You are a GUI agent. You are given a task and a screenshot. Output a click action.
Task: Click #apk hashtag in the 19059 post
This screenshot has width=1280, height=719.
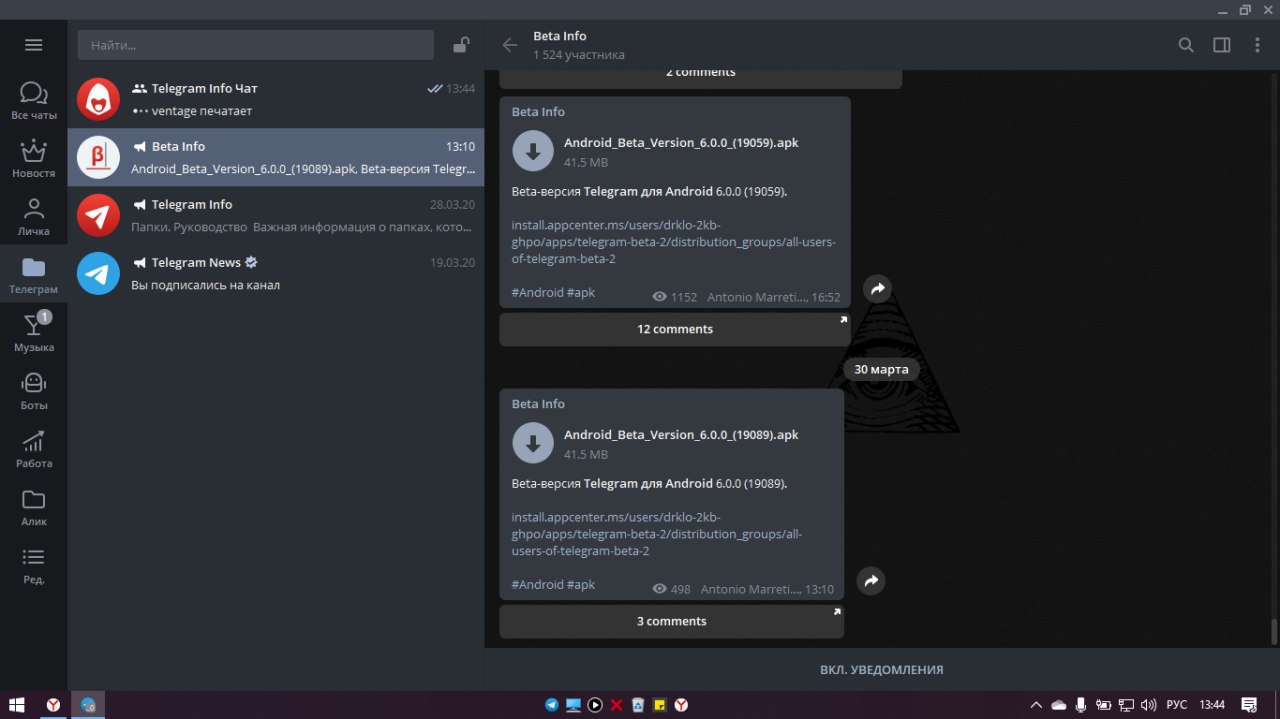[581, 292]
